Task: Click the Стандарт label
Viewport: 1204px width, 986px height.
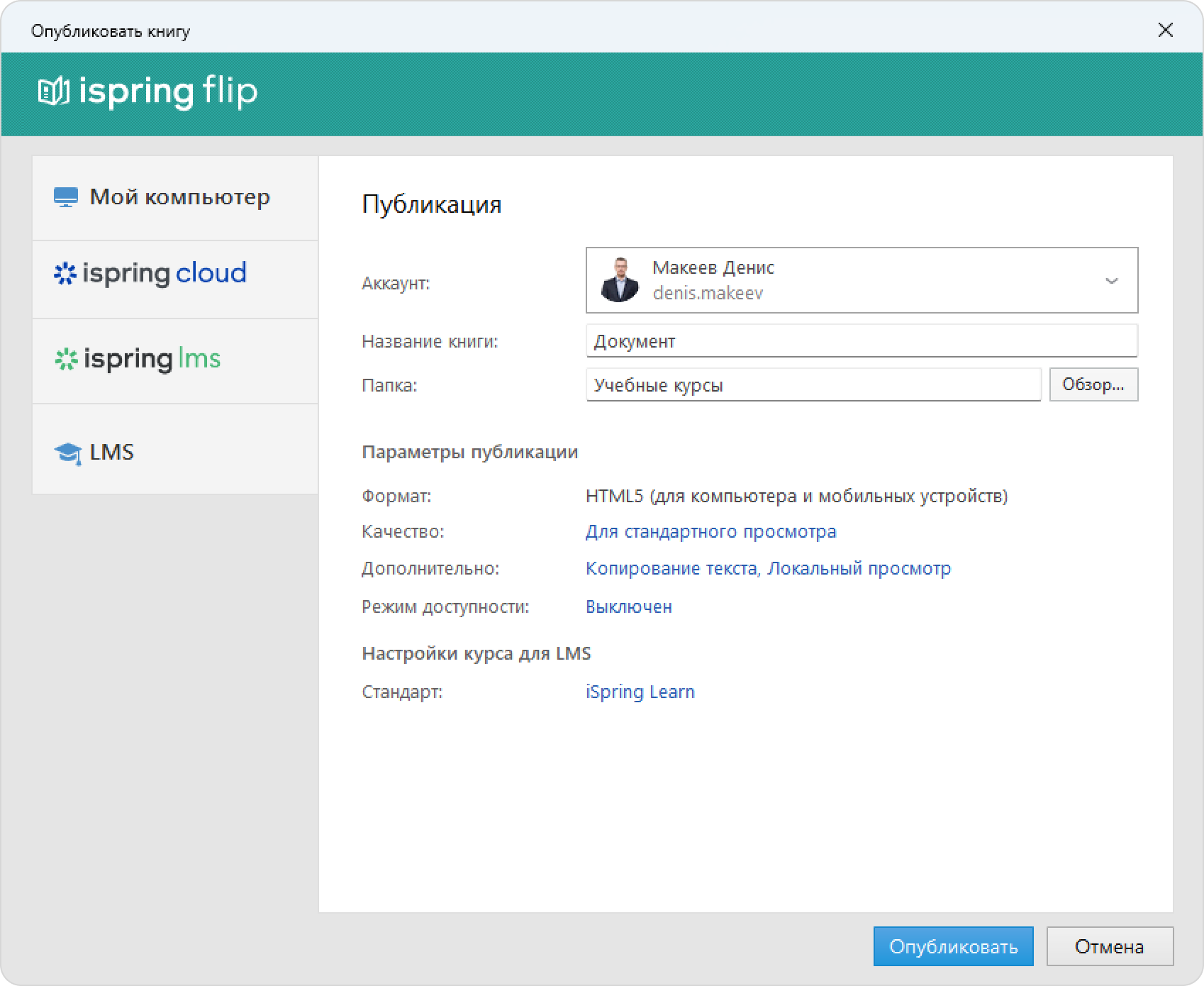Action: click(x=402, y=692)
